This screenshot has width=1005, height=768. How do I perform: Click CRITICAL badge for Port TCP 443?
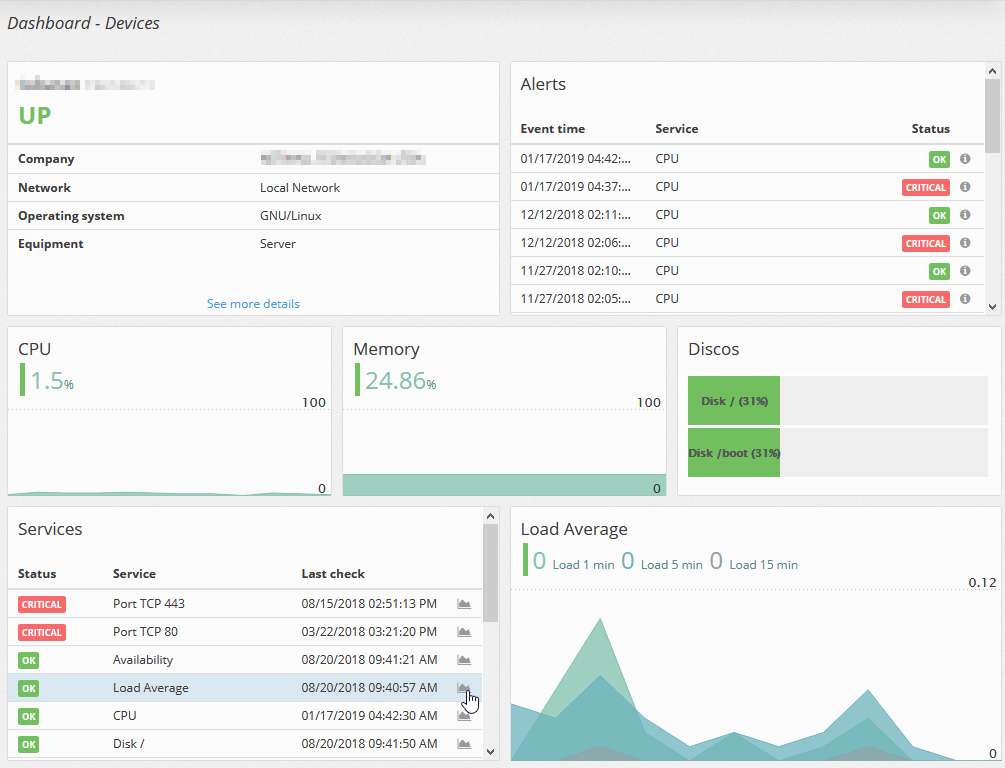pyautogui.click(x=42, y=605)
